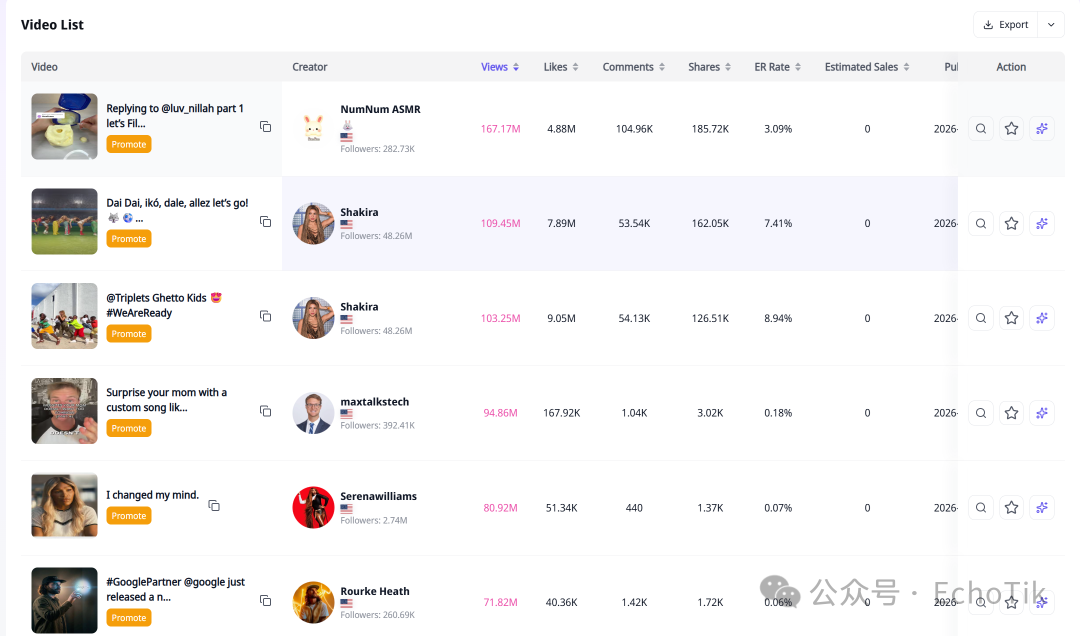This screenshot has width=1080, height=636.
Task: Star the Serenawilliams video
Action: pyautogui.click(x=1011, y=508)
